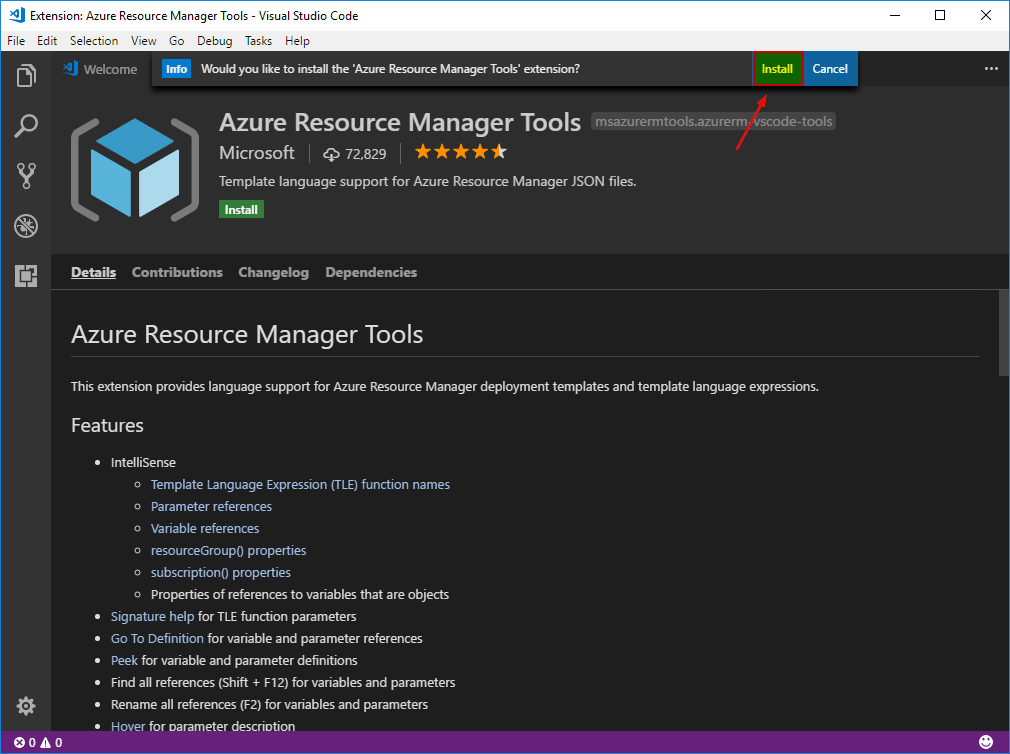Image resolution: width=1010 pixels, height=754 pixels.
Task: Open Source Control view in activity bar
Action: [26, 175]
